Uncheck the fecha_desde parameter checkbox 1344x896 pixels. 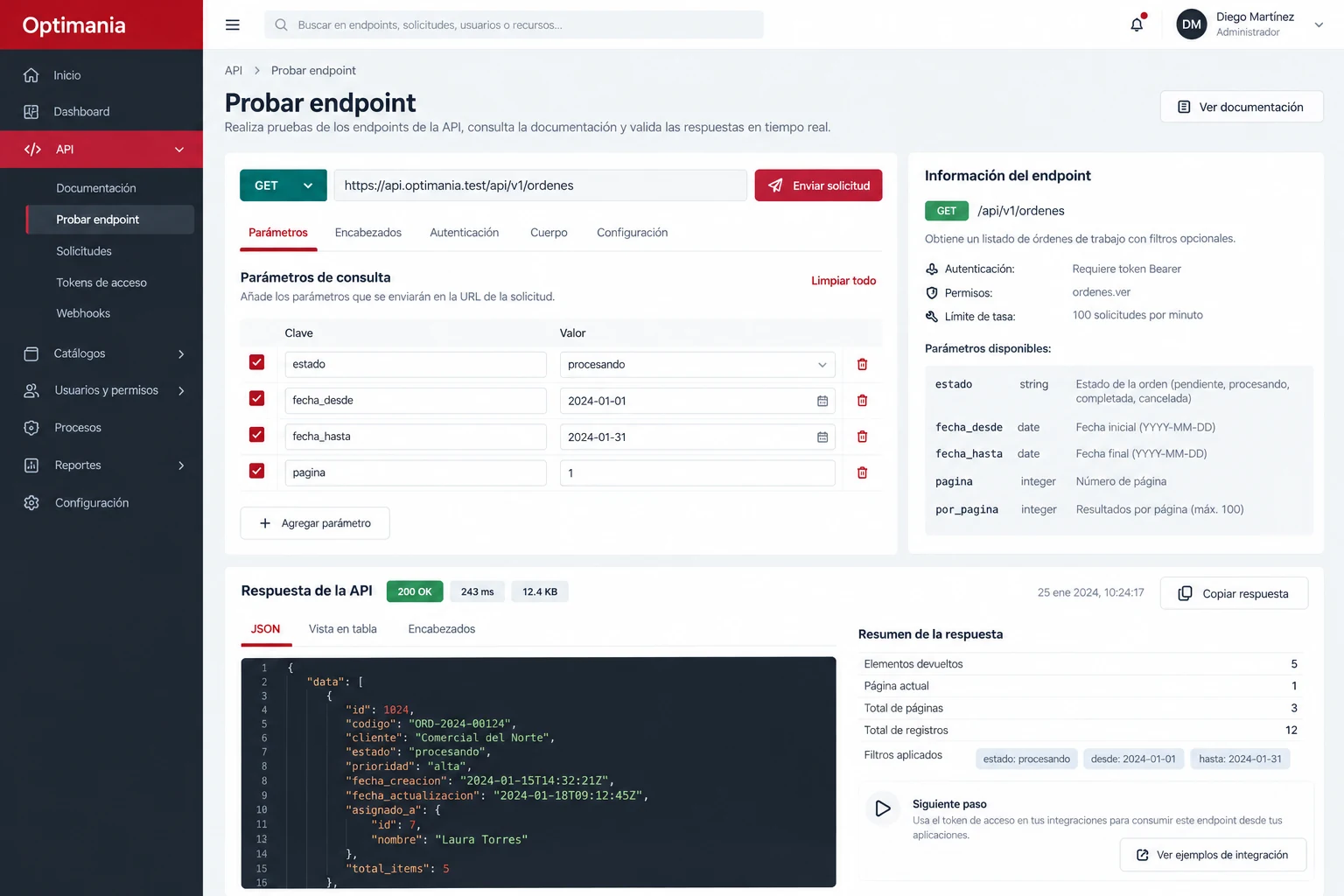click(256, 398)
